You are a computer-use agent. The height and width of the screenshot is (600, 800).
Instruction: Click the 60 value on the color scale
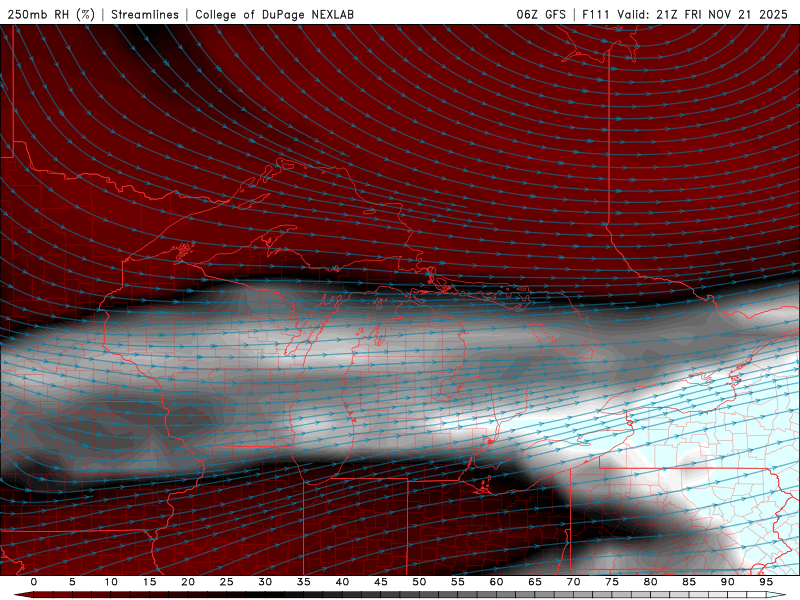coord(496,582)
